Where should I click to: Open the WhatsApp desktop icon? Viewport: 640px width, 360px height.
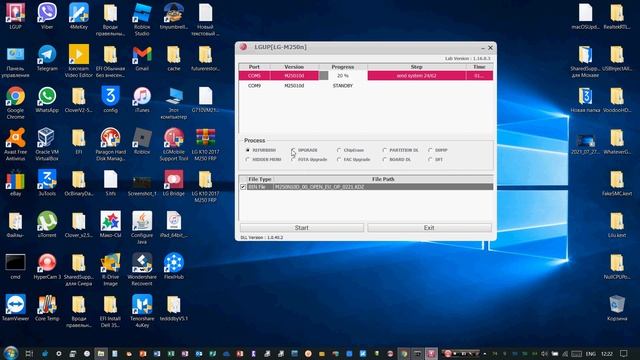(47, 99)
